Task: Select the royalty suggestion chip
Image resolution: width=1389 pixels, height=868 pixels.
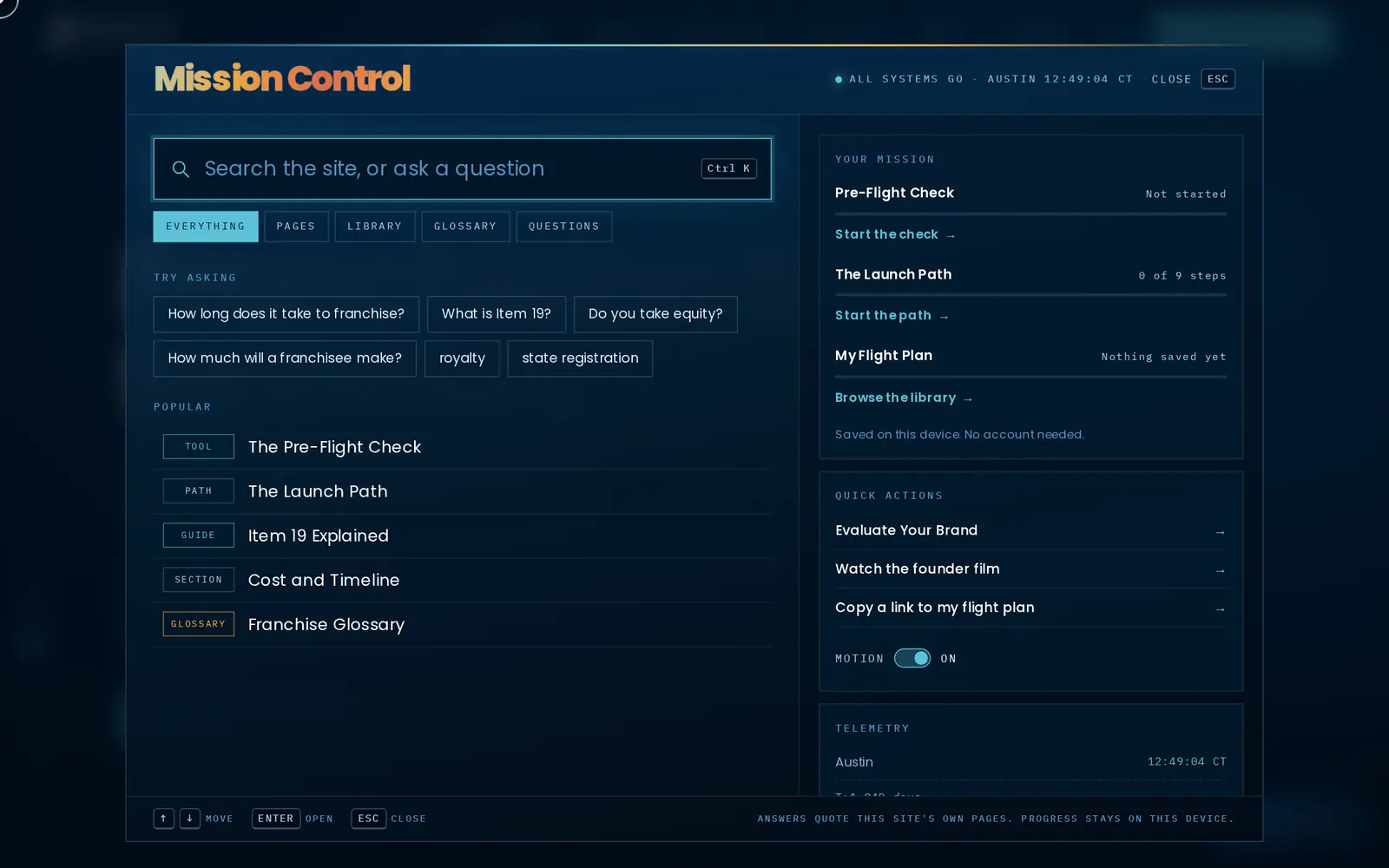Action: 462,358
